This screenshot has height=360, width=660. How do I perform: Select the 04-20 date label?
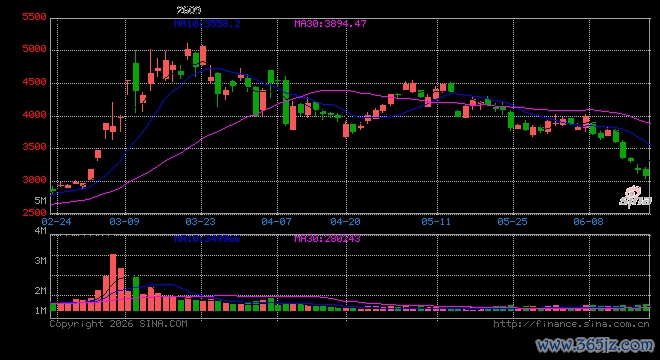tap(345, 221)
